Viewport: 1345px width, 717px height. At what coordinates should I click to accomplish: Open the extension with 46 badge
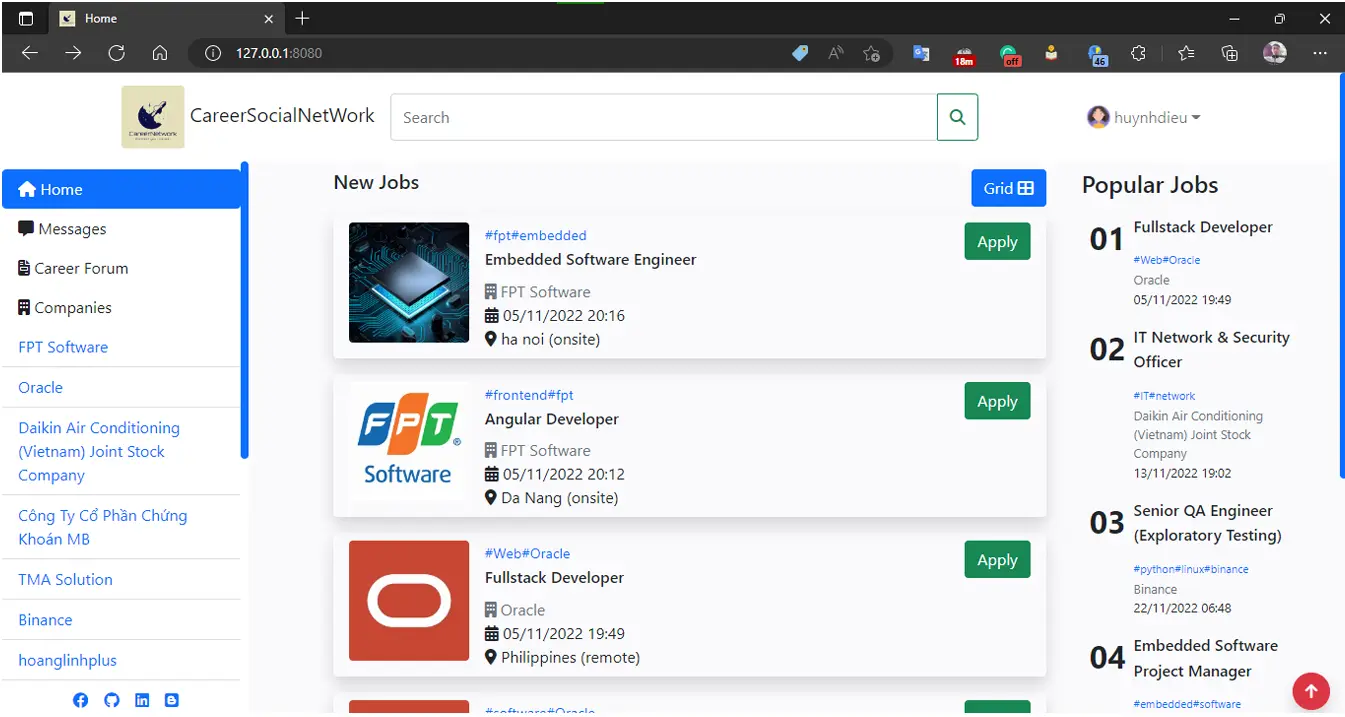(x=1097, y=55)
